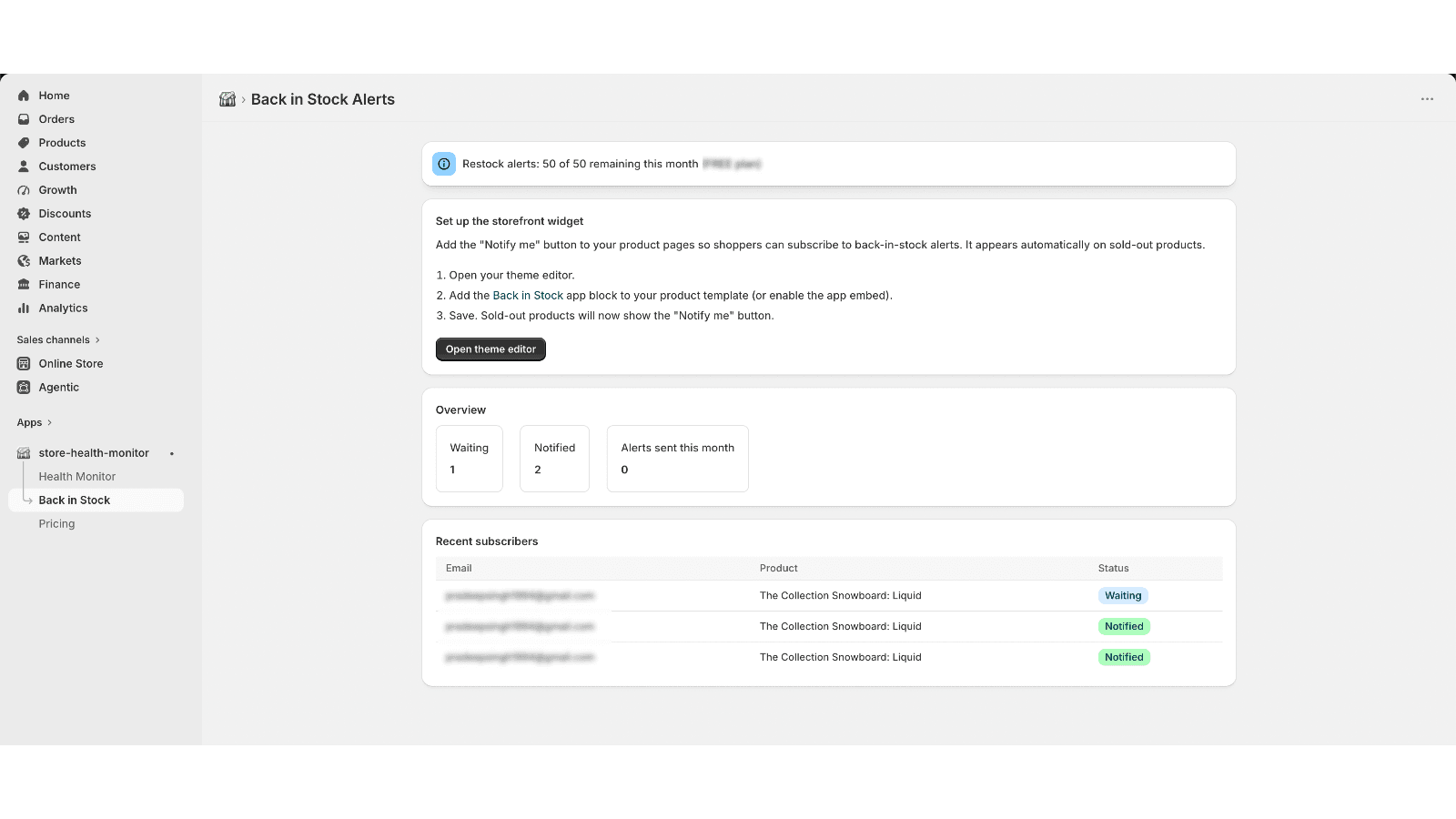
Task: Open store-health-monitor app entry
Action: 94,453
